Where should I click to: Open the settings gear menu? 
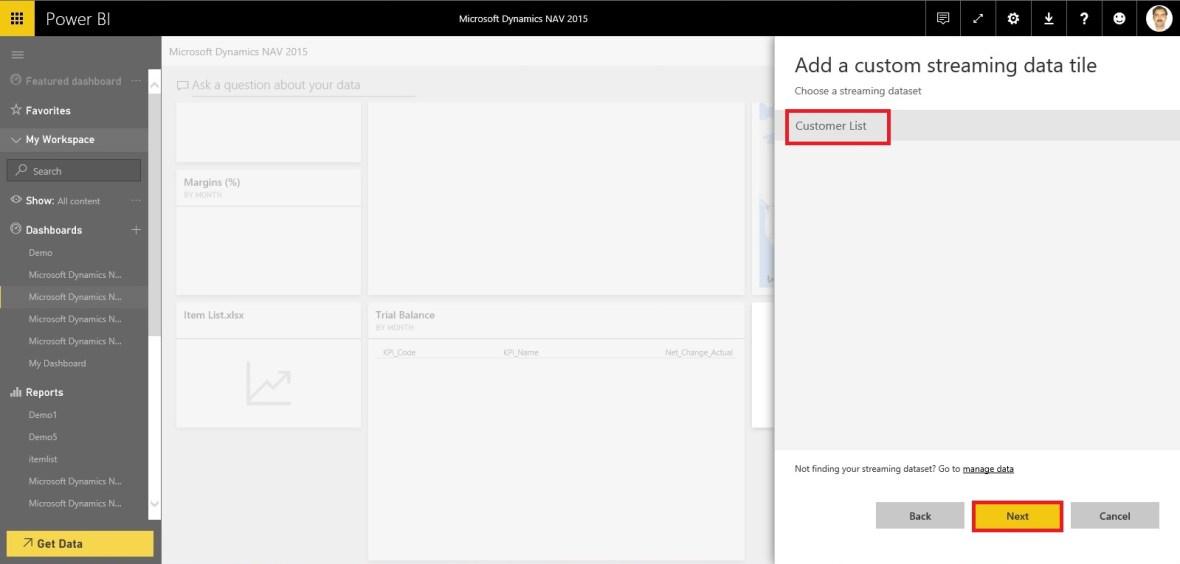click(x=1013, y=18)
